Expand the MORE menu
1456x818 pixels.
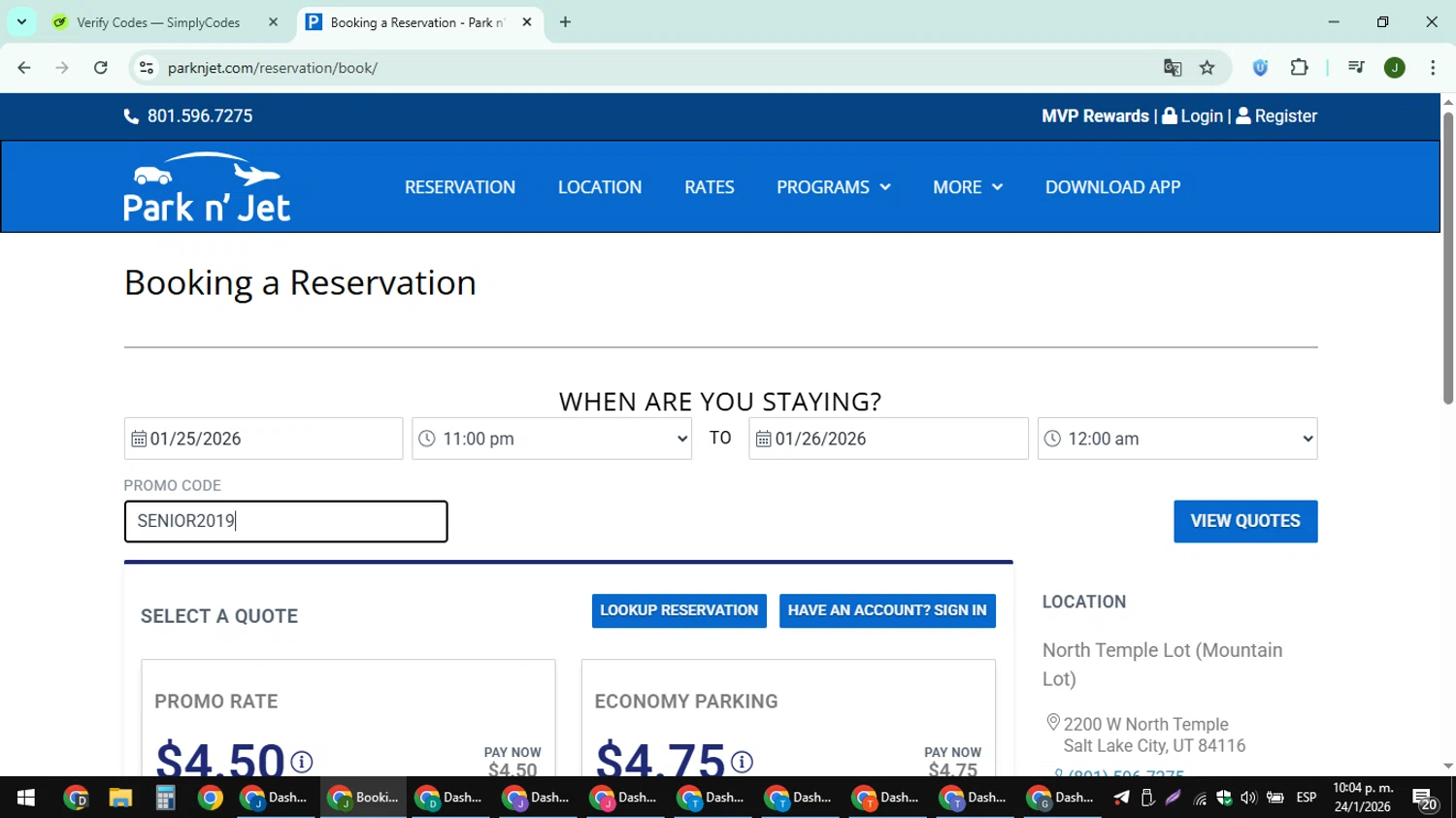click(968, 187)
